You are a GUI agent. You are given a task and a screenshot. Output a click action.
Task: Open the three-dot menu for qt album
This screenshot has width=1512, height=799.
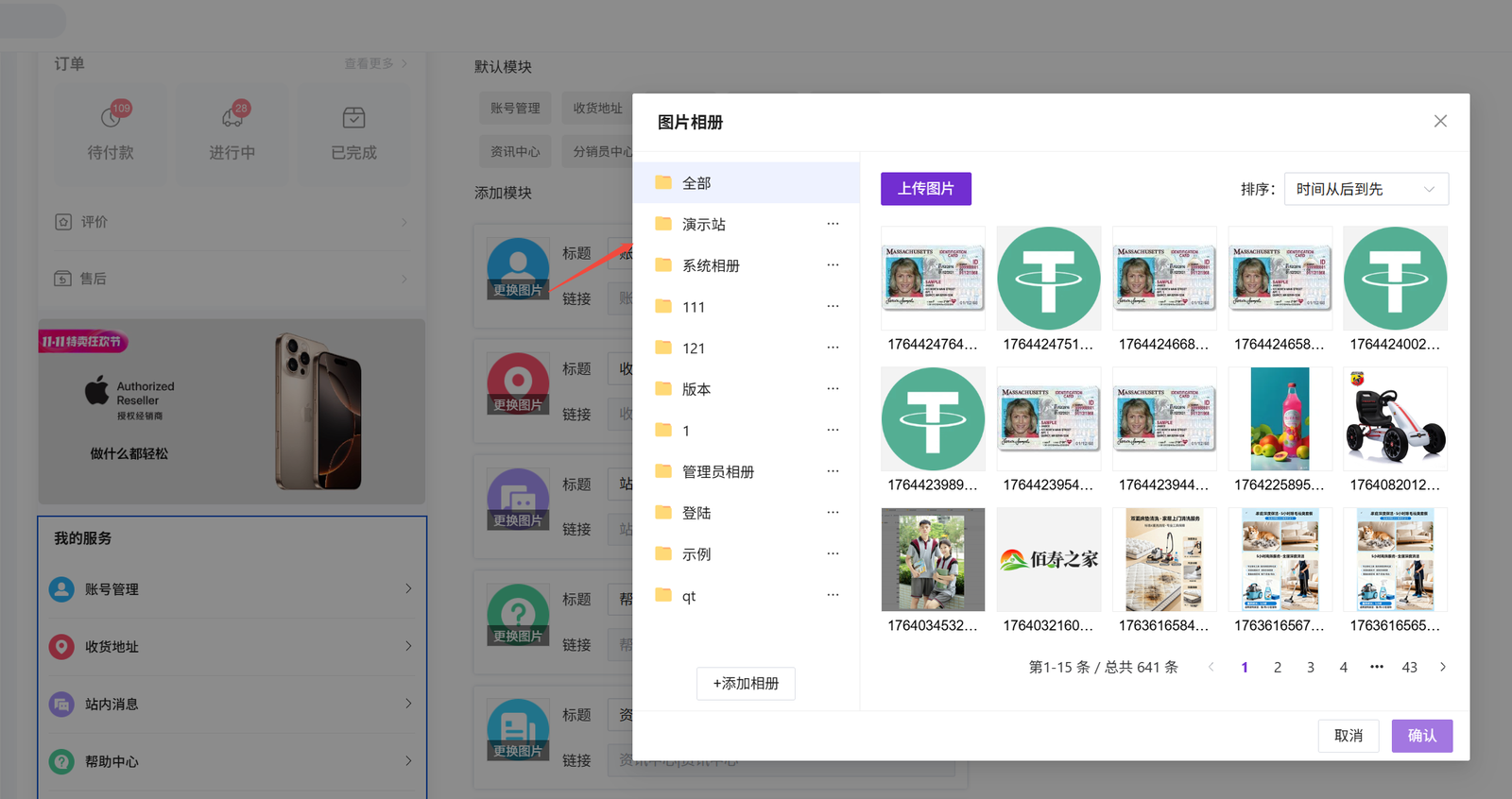[833, 595]
